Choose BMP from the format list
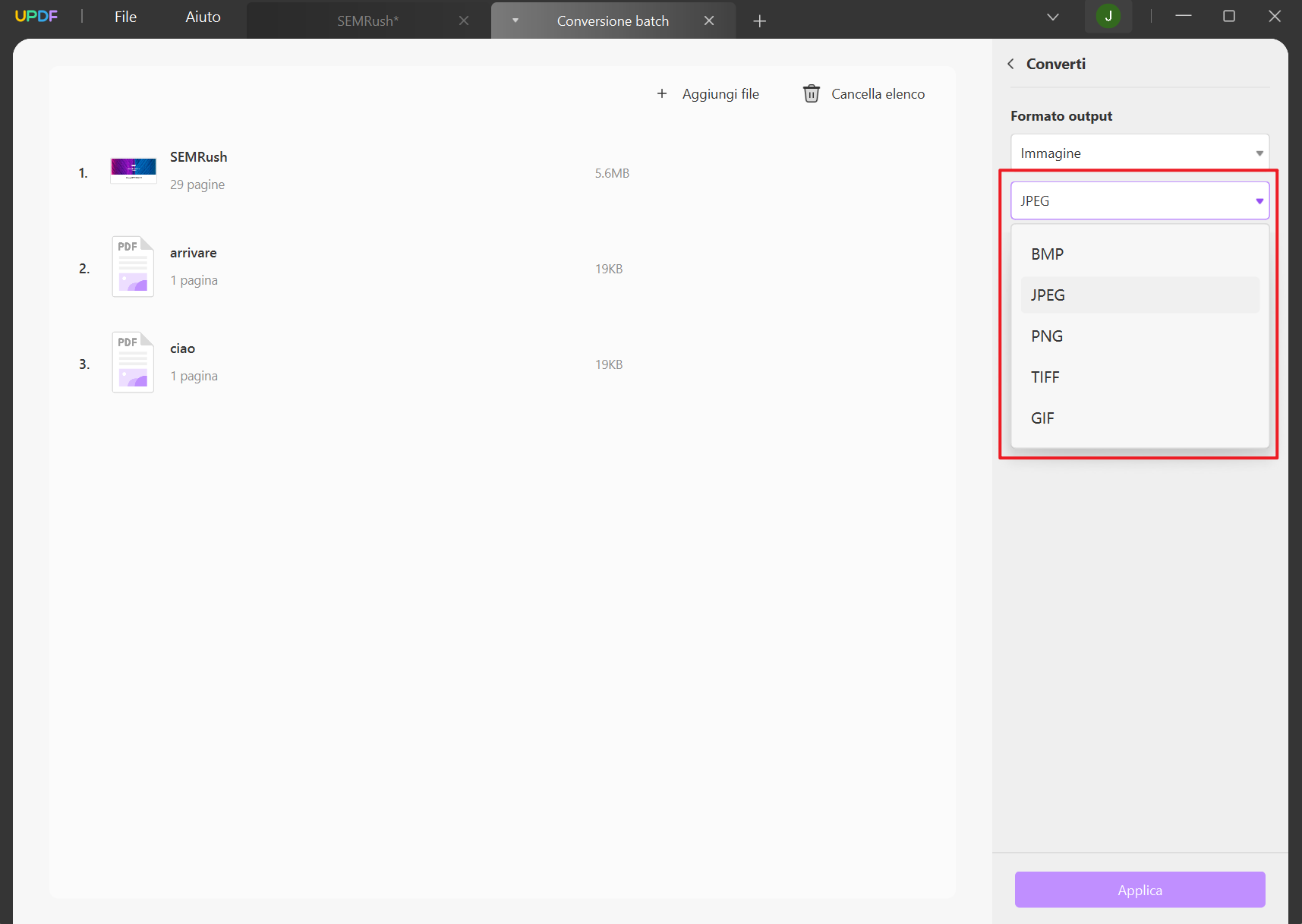The width and height of the screenshot is (1302, 924). (1140, 254)
